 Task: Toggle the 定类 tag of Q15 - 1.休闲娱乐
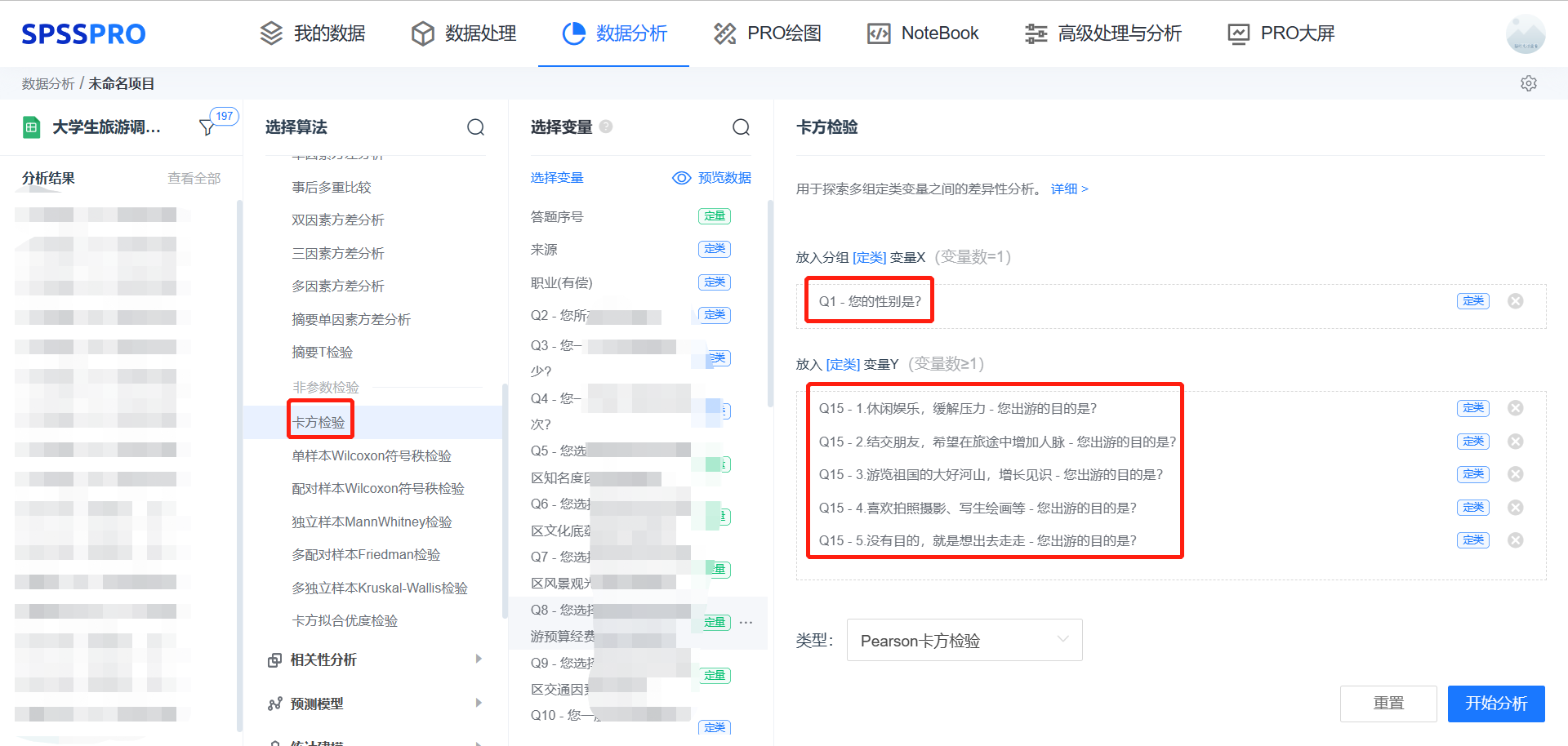pos(1473,408)
